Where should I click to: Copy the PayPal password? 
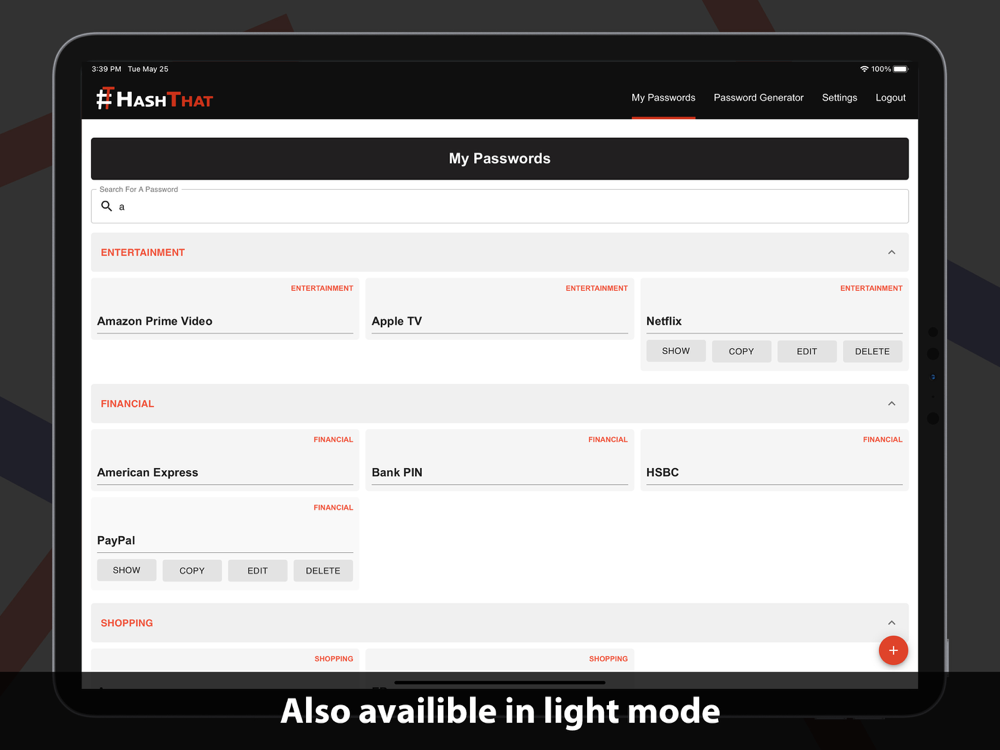coord(192,570)
